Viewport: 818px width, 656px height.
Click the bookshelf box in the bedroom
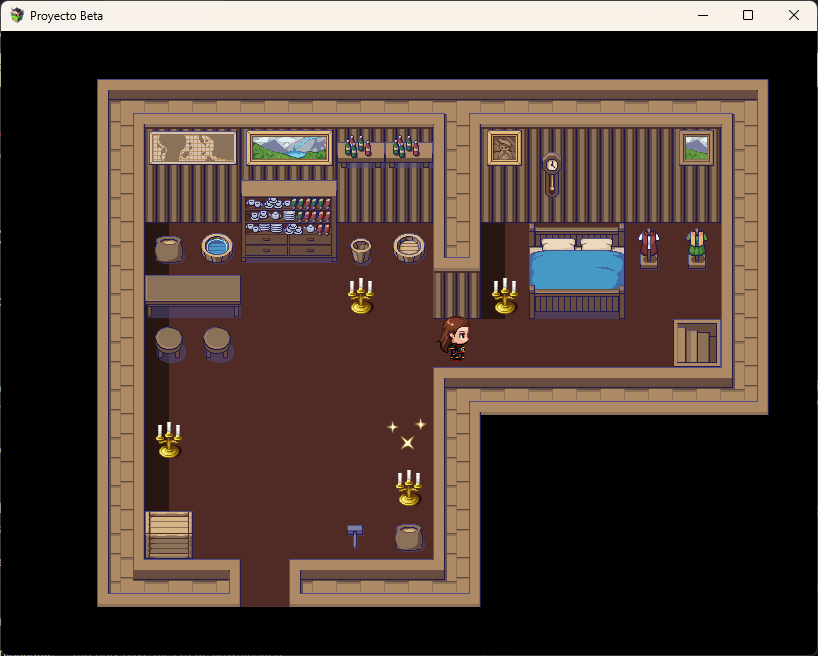coord(697,343)
